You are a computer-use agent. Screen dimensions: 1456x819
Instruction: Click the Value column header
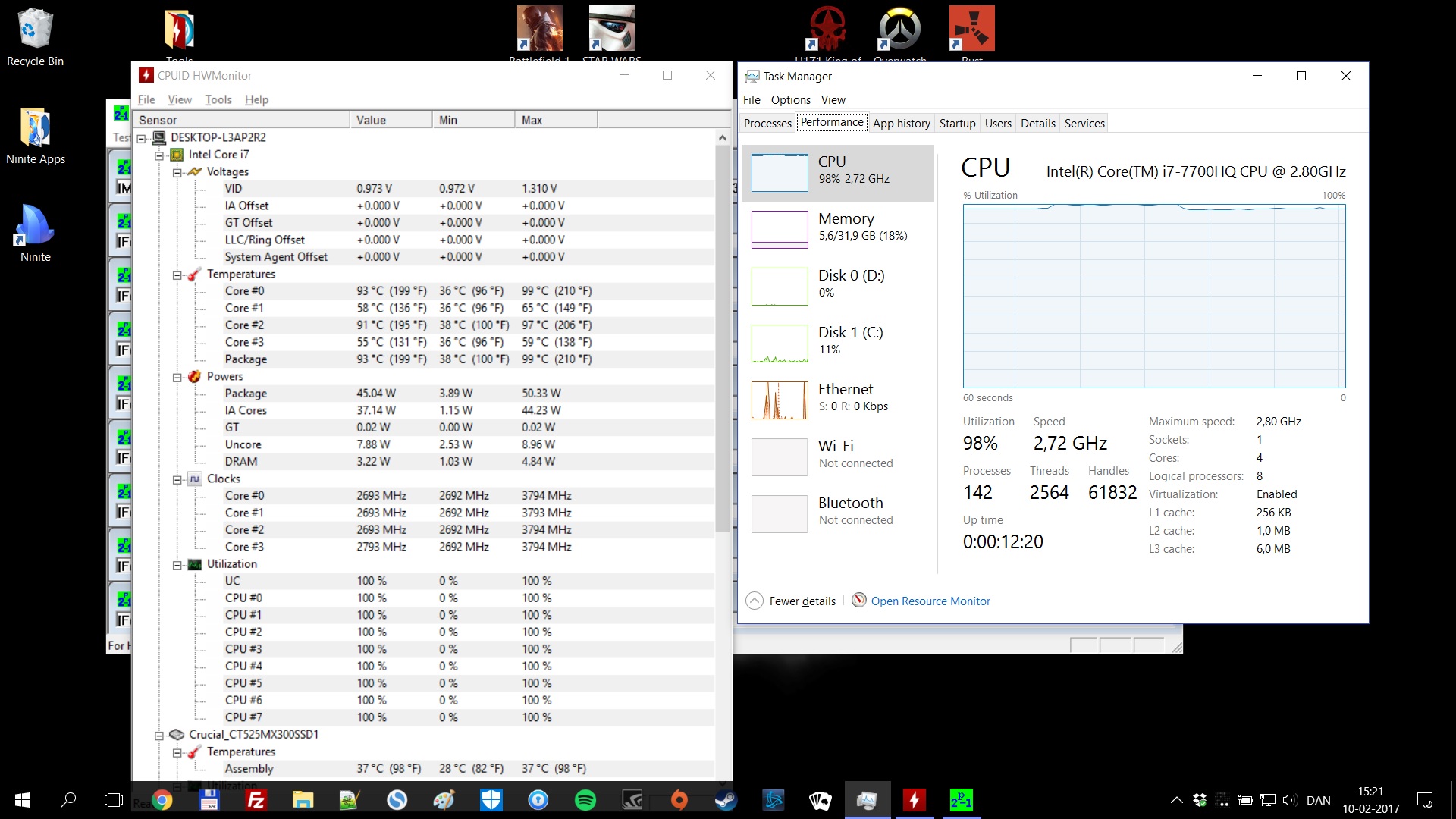391,120
